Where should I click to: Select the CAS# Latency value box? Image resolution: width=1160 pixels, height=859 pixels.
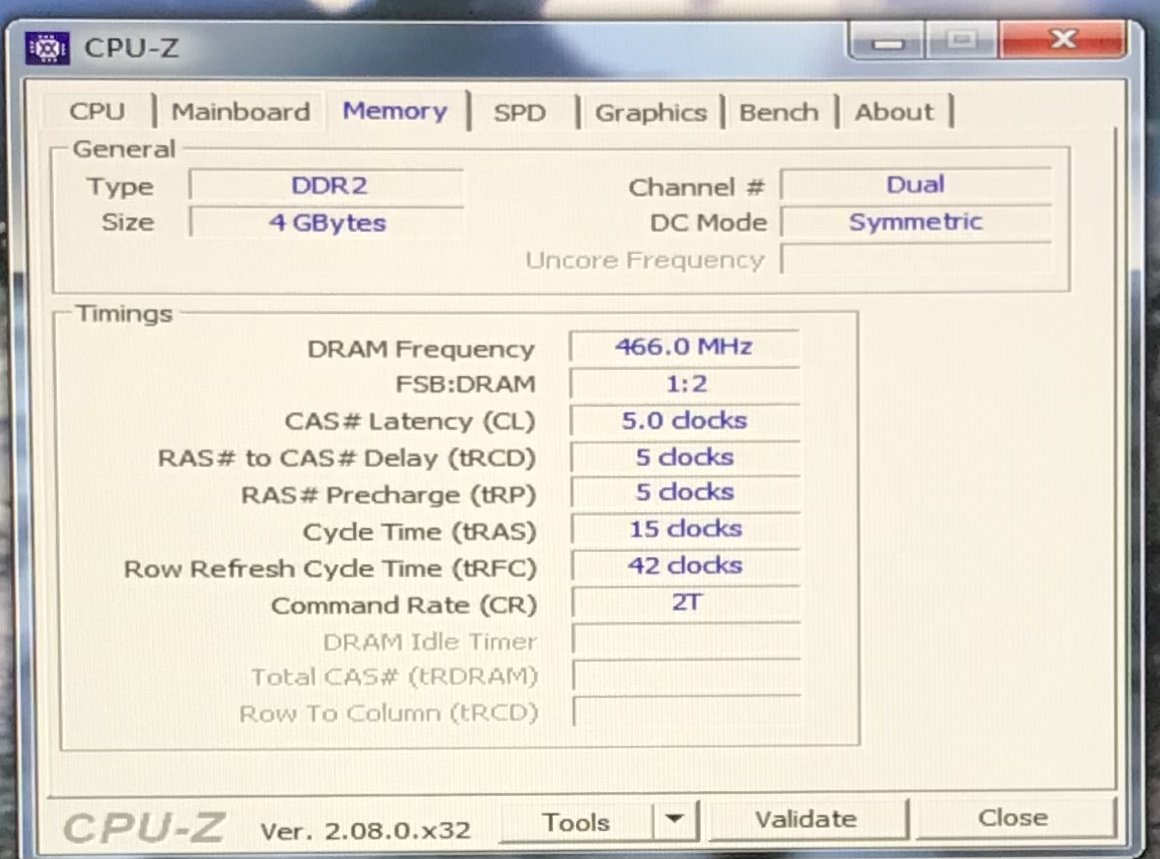tap(684, 421)
